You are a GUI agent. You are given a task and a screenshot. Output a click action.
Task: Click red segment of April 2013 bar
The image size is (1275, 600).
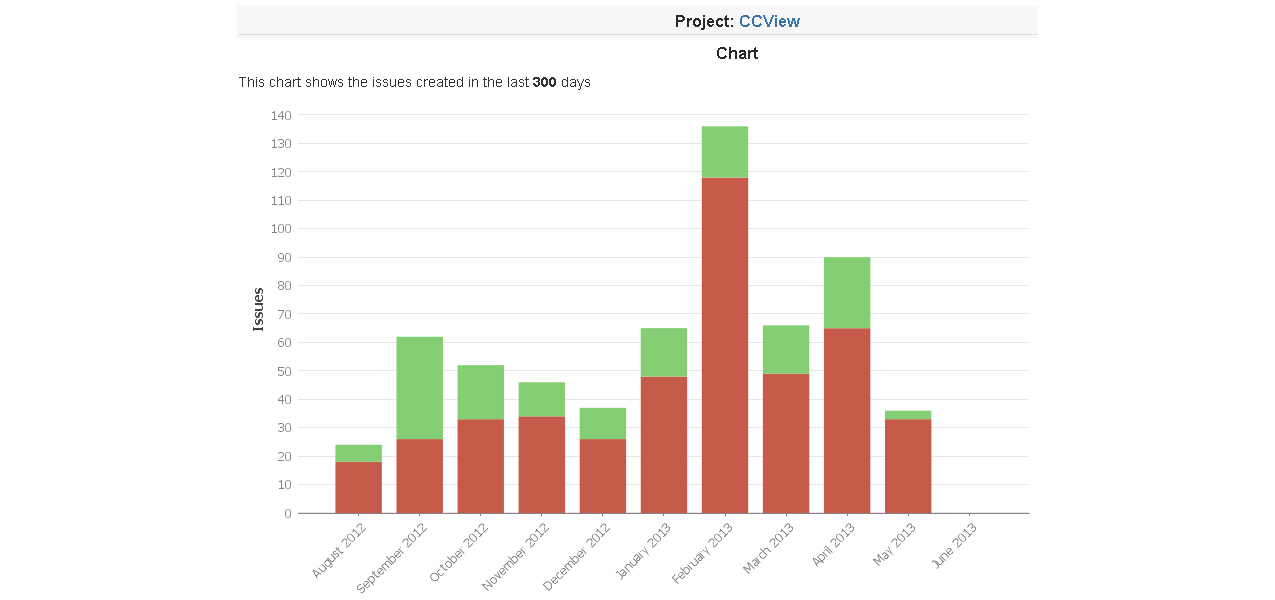[846, 420]
